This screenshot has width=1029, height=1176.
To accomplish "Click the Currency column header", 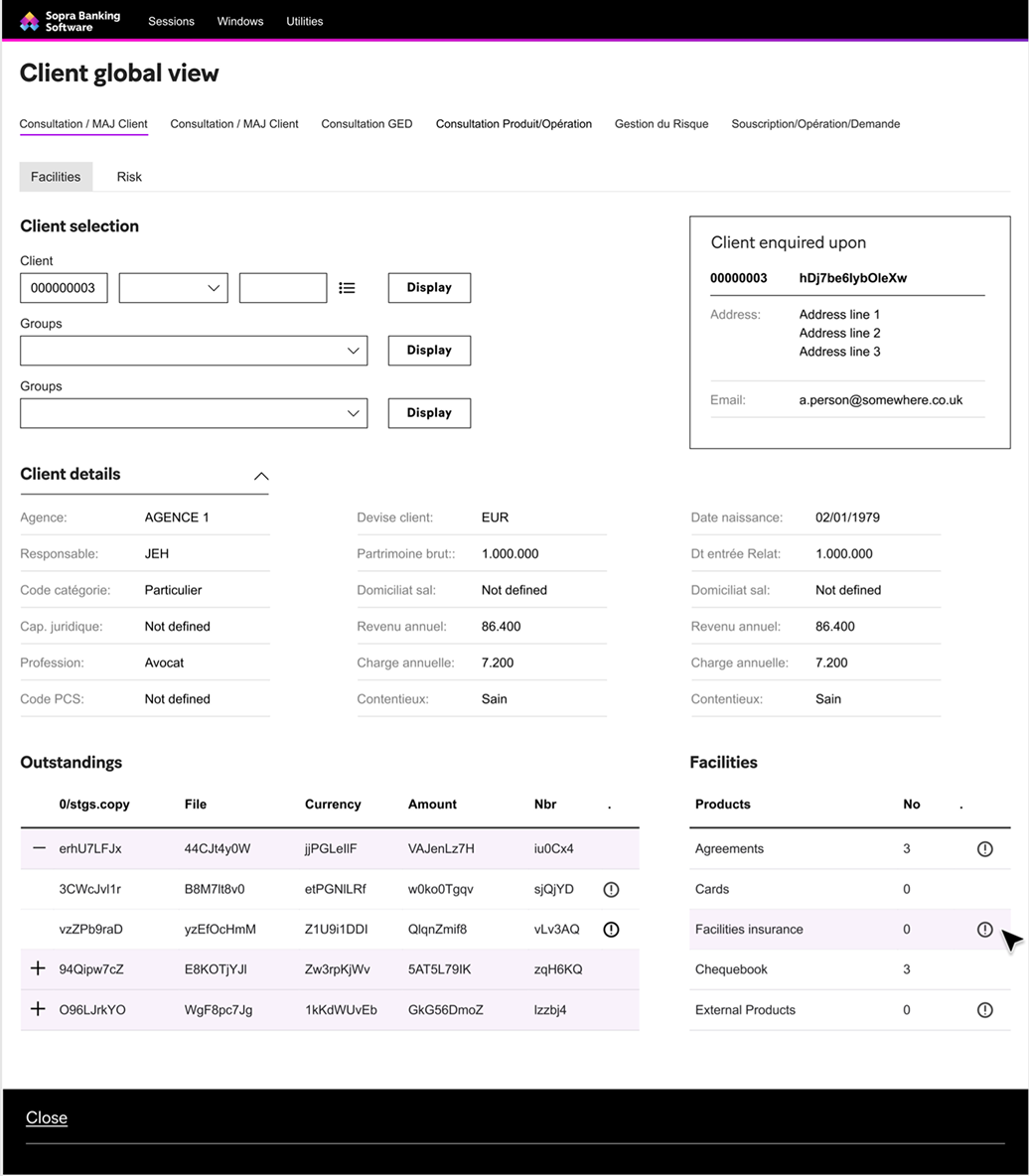I will click(333, 805).
